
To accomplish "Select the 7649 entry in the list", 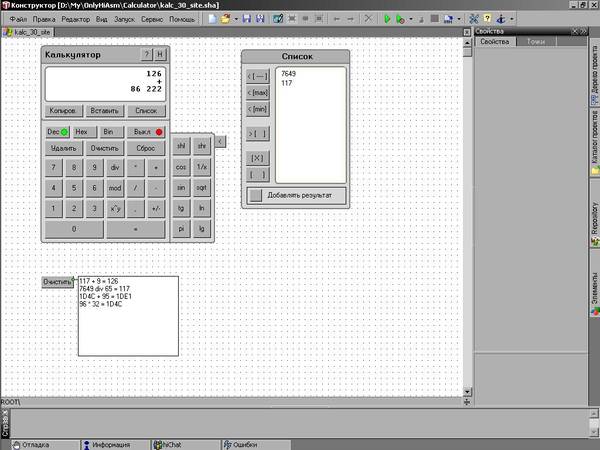I will click(x=289, y=74).
